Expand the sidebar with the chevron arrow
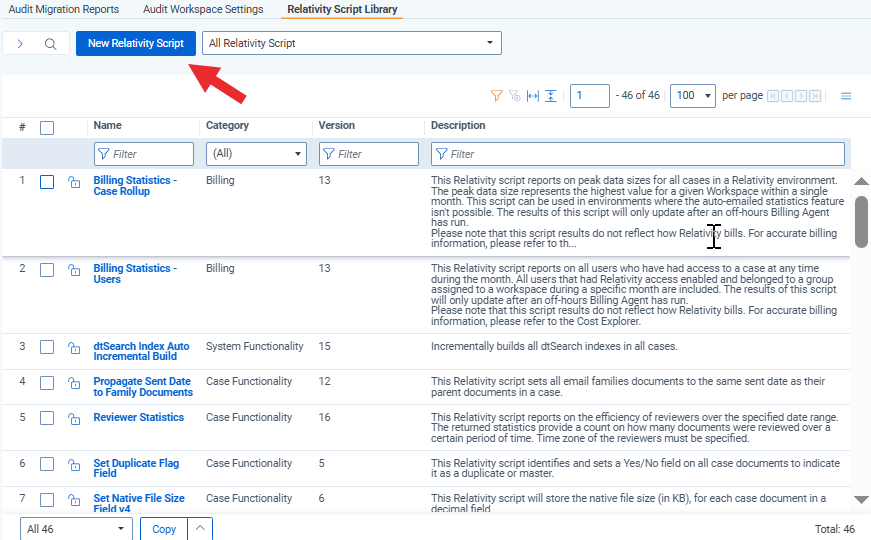871x540 pixels. tap(20, 43)
